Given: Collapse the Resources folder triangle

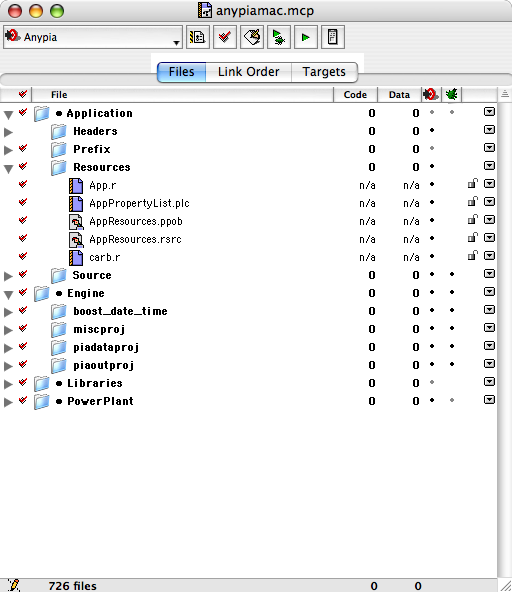Looking at the screenshot, I should pyautogui.click(x=8, y=168).
